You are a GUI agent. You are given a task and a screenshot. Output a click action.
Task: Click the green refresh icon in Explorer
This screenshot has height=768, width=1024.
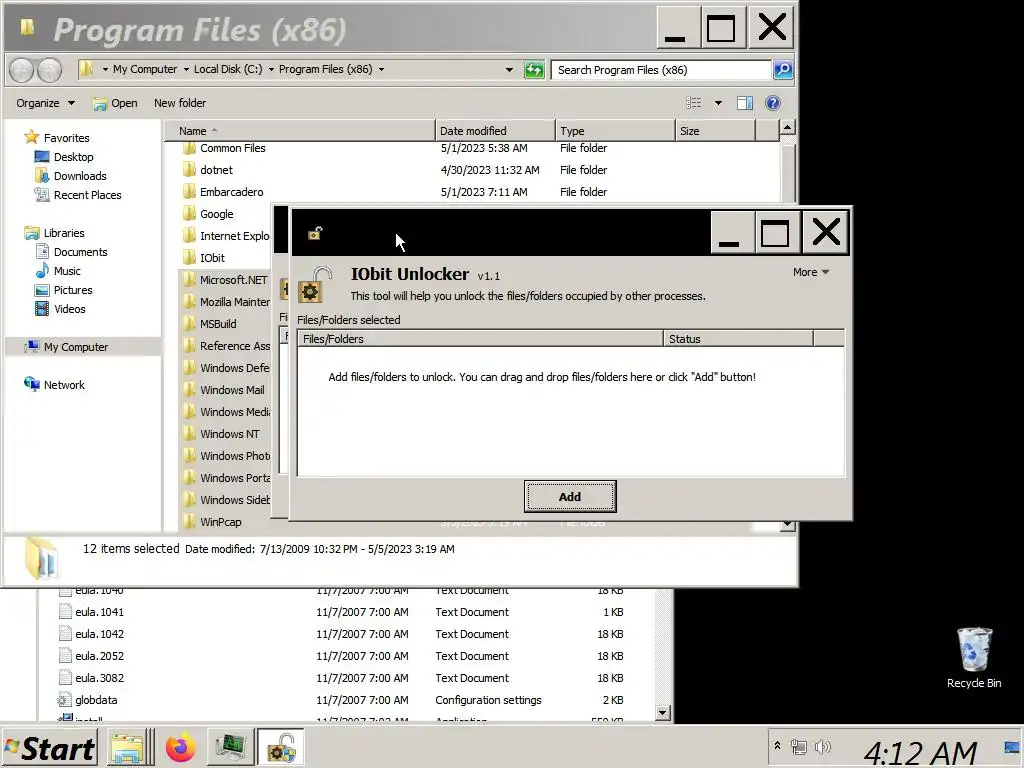tap(534, 70)
